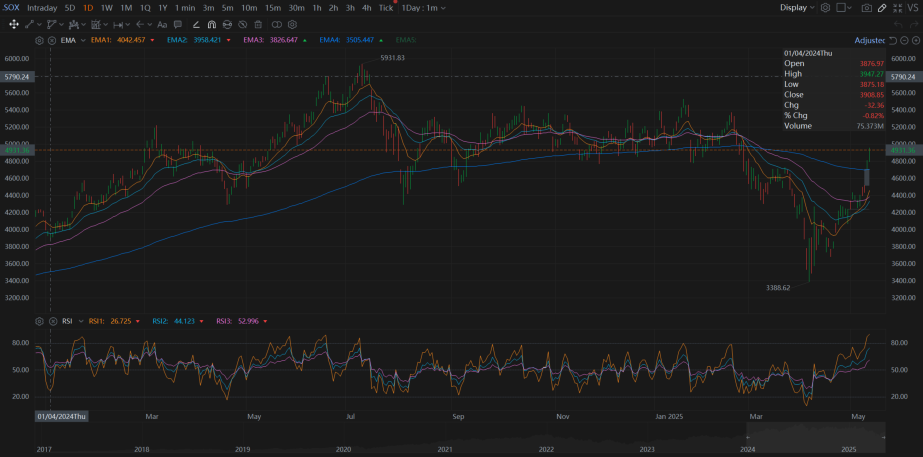Reset the chart view
Image resolution: width=923 pixels, height=457 pixels.
pyautogui.click(x=892, y=41)
